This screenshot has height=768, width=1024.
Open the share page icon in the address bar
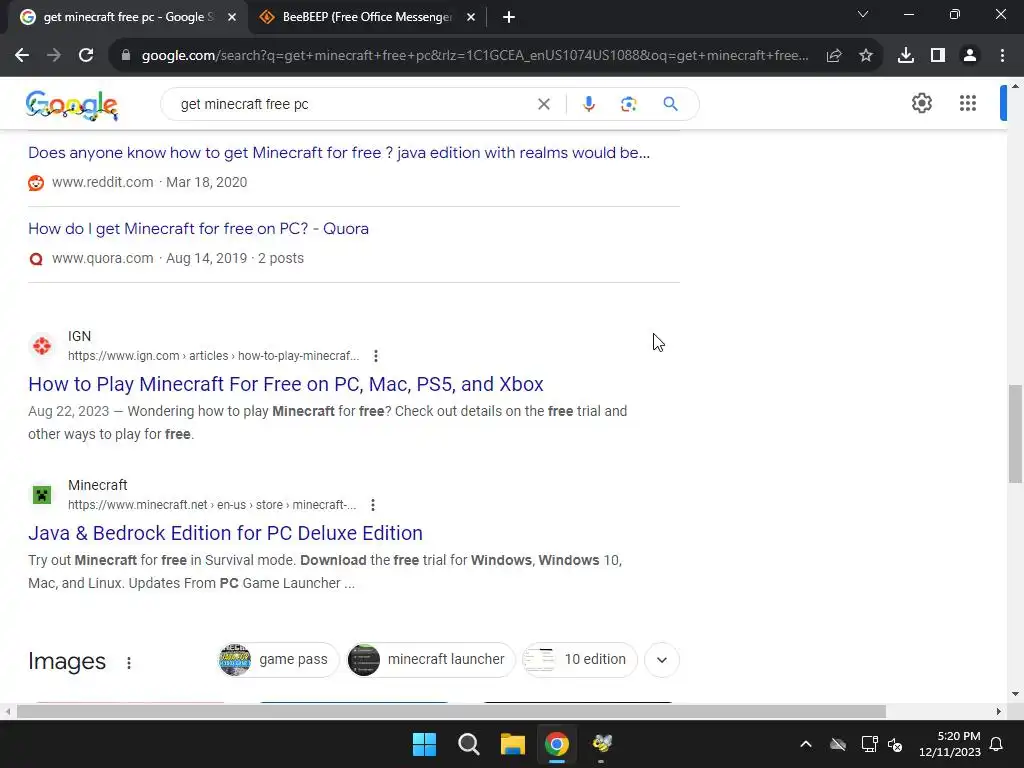pyautogui.click(x=833, y=56)
